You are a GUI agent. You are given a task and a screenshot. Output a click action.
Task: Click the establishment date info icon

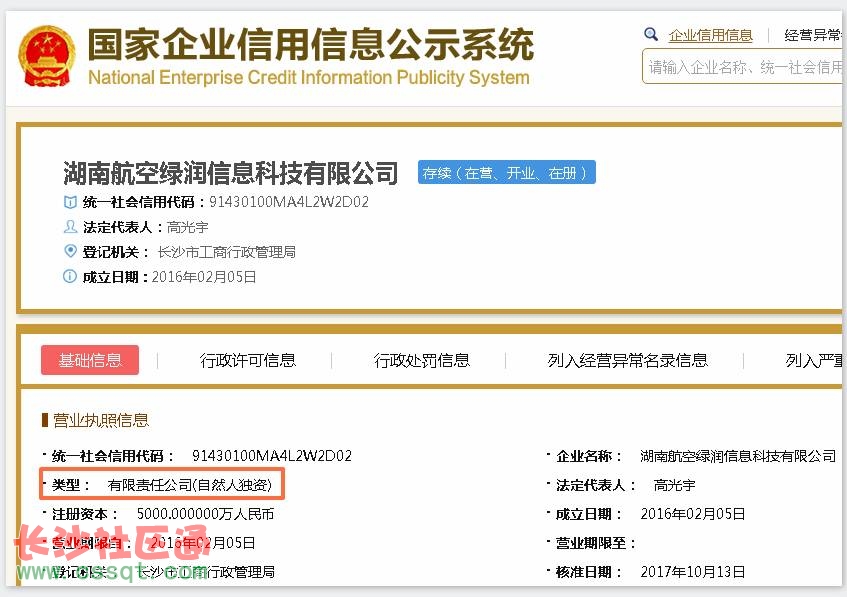(x=70, y=276)
